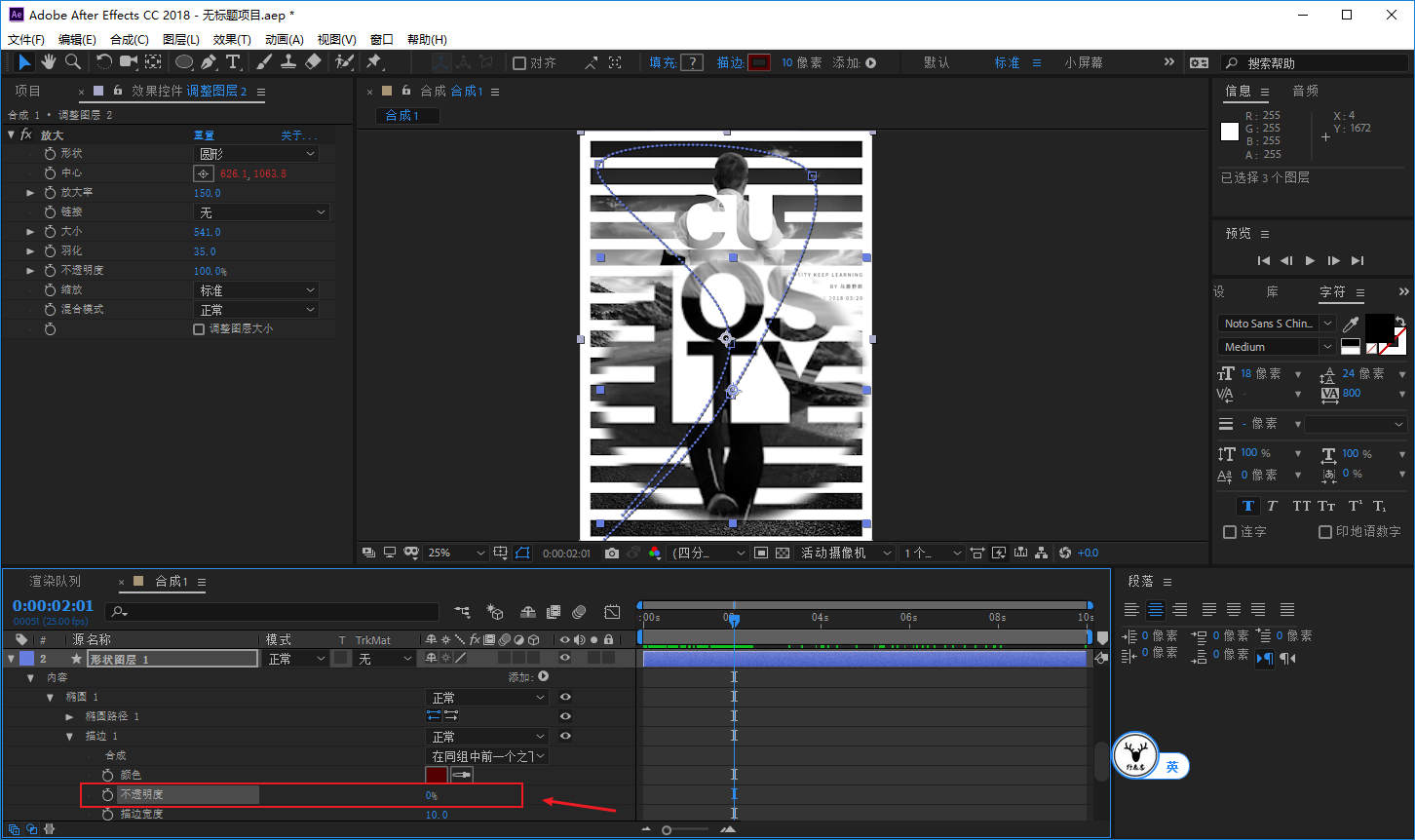
Task: Select the Roto Brush tool
Action: (344, 62)
